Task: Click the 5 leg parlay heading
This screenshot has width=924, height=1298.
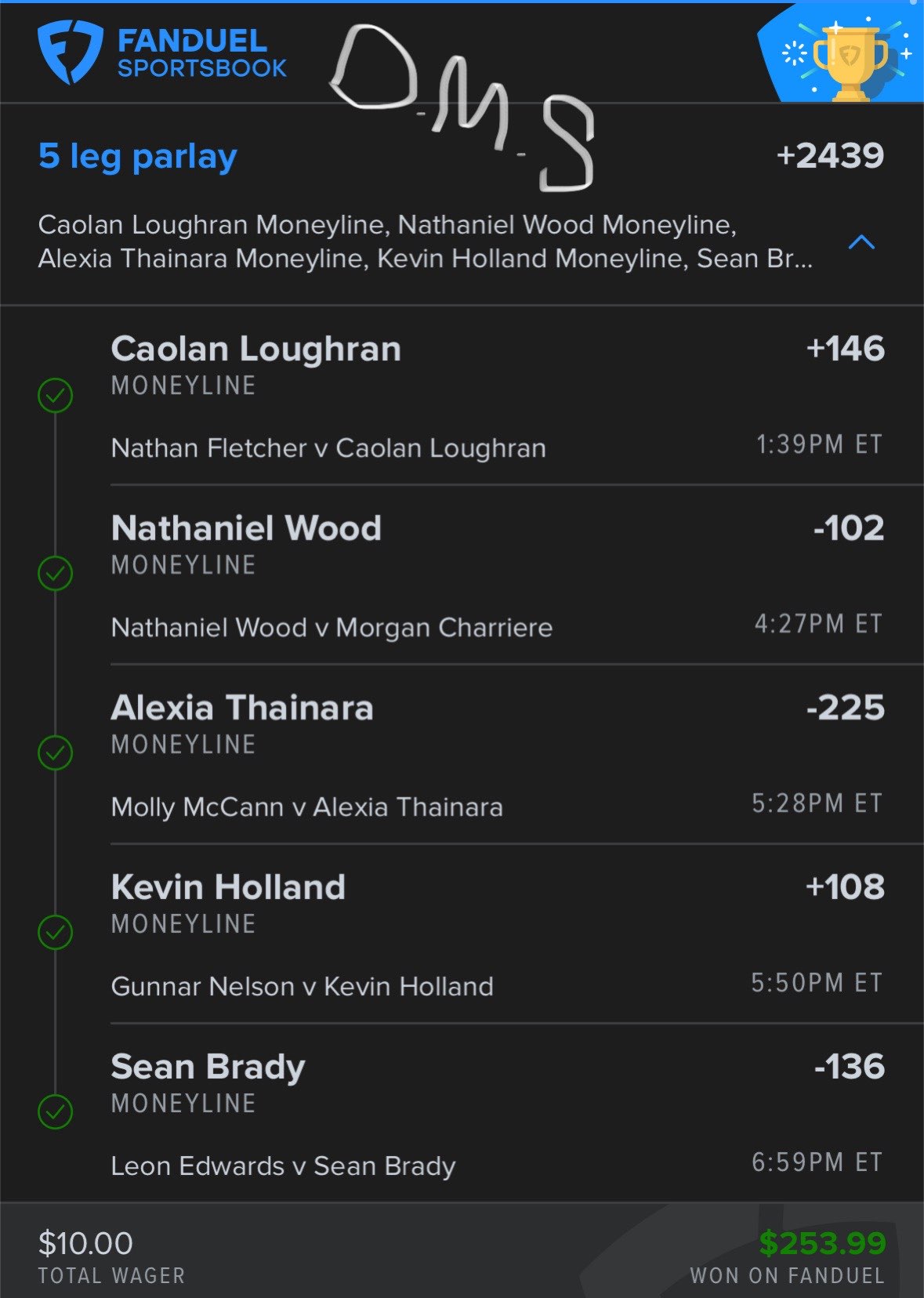Action: (138, 156)
